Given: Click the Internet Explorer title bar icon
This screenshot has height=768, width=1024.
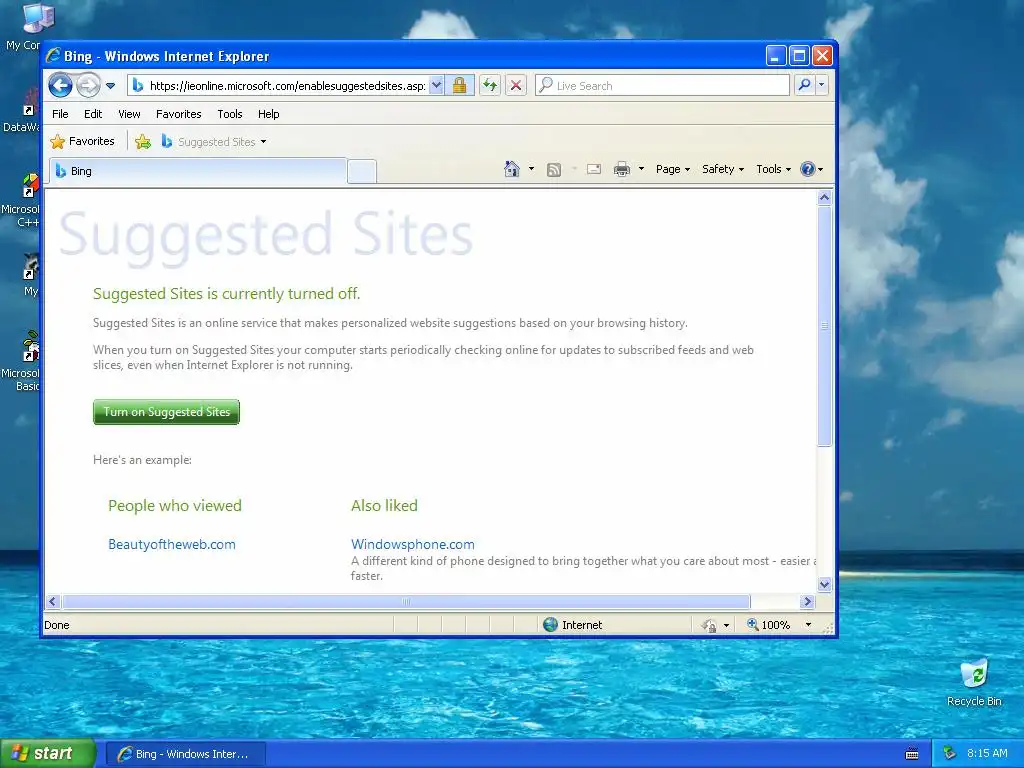Looking at the screenshot, I should coord(54,56).
